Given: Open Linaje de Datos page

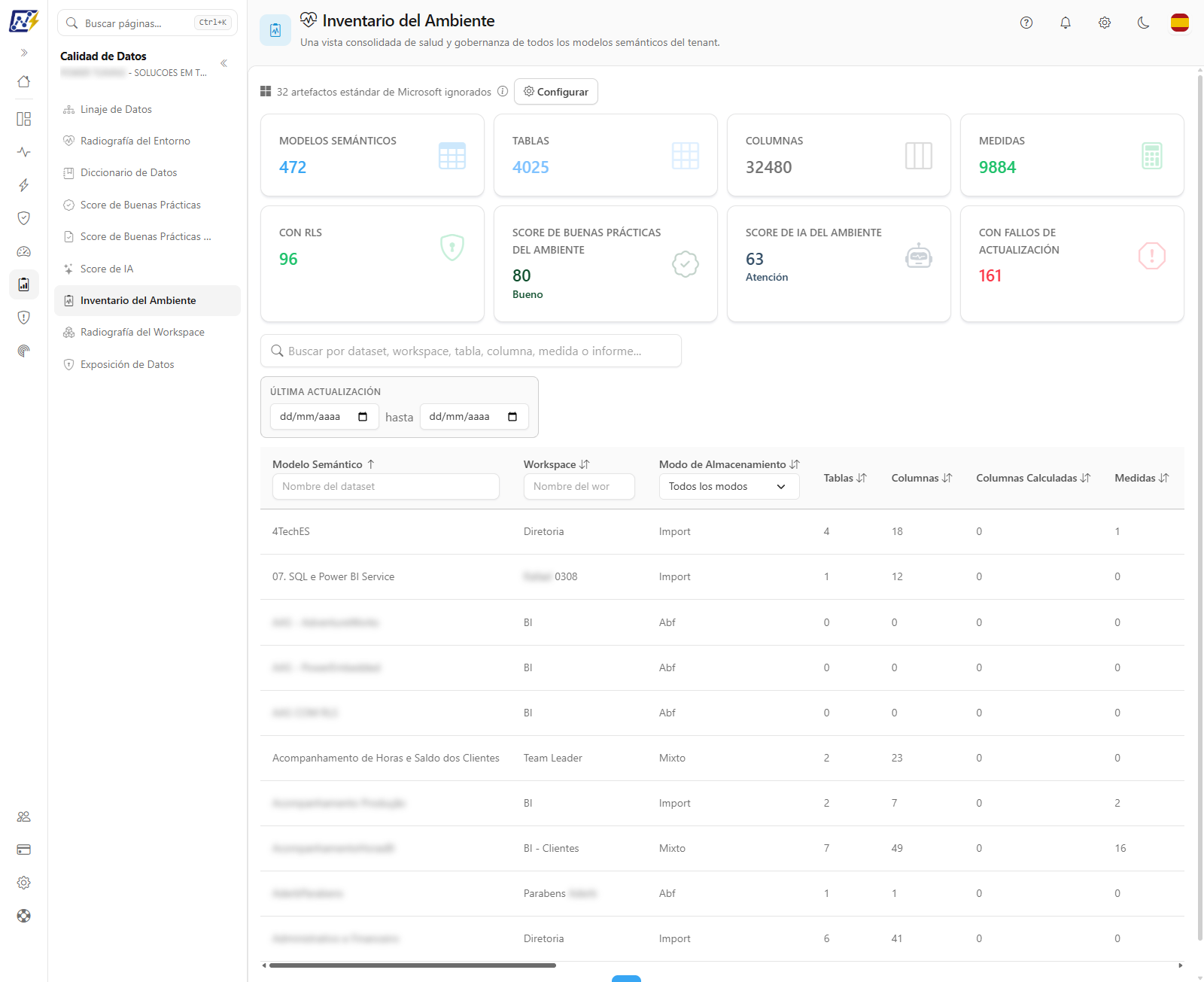Looking at the screenshot, I should click(147, 109).
